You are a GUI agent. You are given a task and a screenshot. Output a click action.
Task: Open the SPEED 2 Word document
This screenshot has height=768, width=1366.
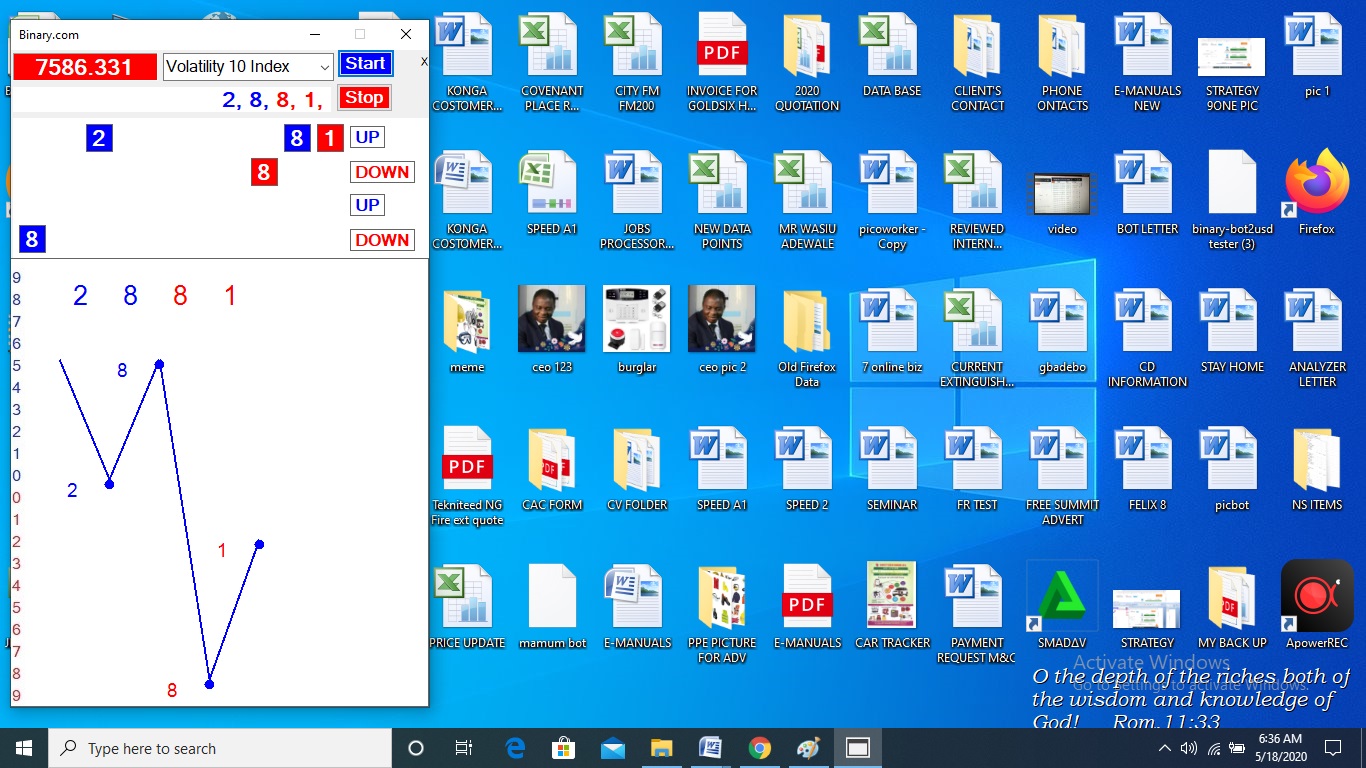pyautogui.click(x=807, y=469)
